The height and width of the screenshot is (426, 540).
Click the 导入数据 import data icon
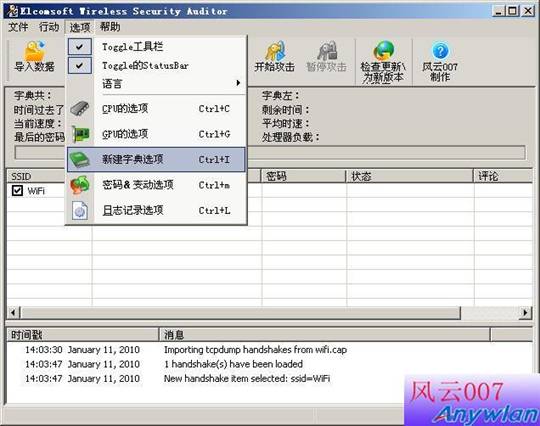[34, 51]
